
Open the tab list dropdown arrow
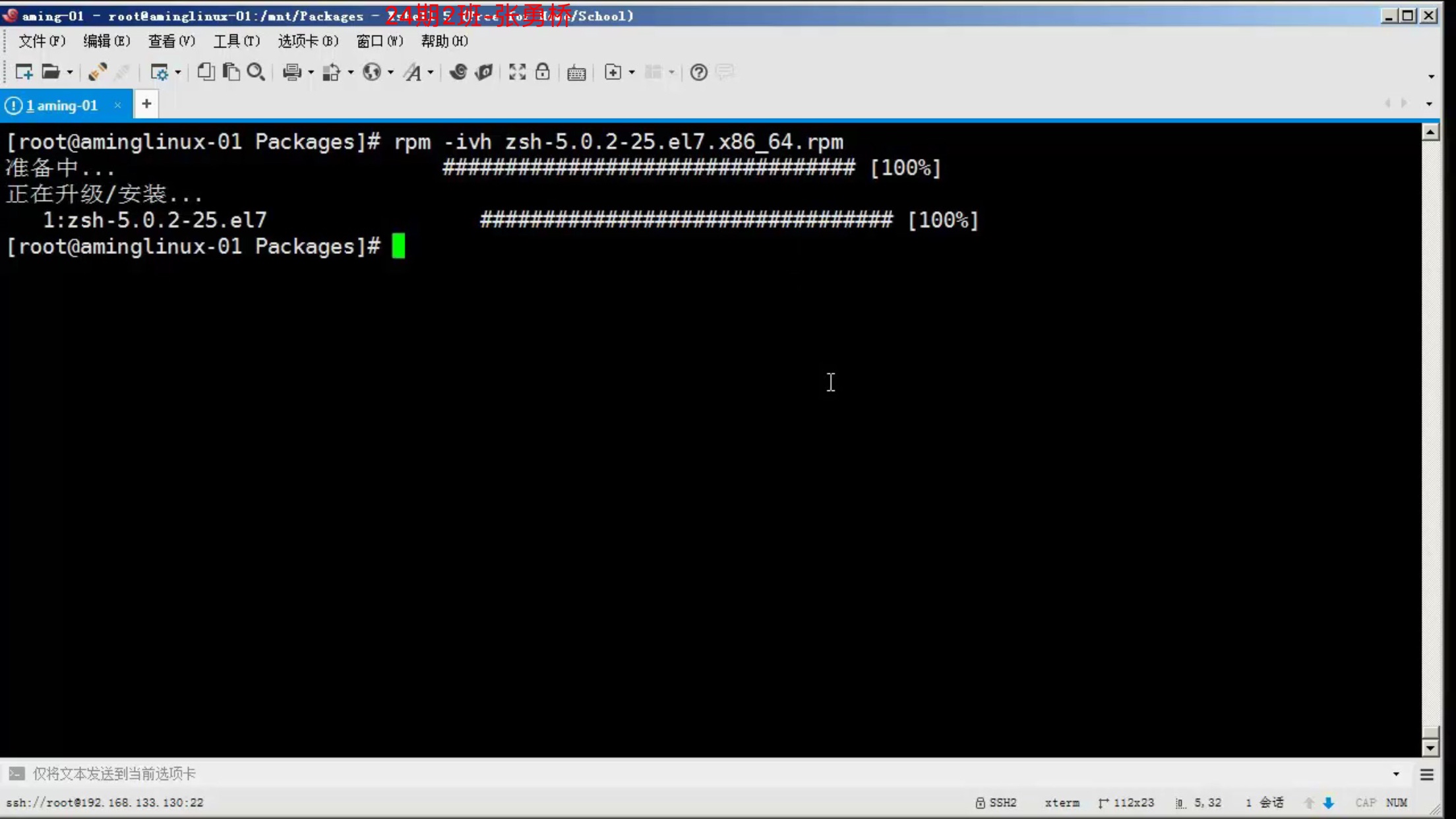coord(1429,104)
